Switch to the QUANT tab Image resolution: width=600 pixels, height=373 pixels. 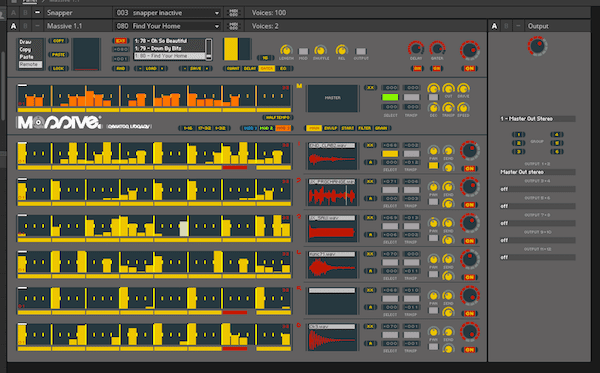click(x=233, y=68)
